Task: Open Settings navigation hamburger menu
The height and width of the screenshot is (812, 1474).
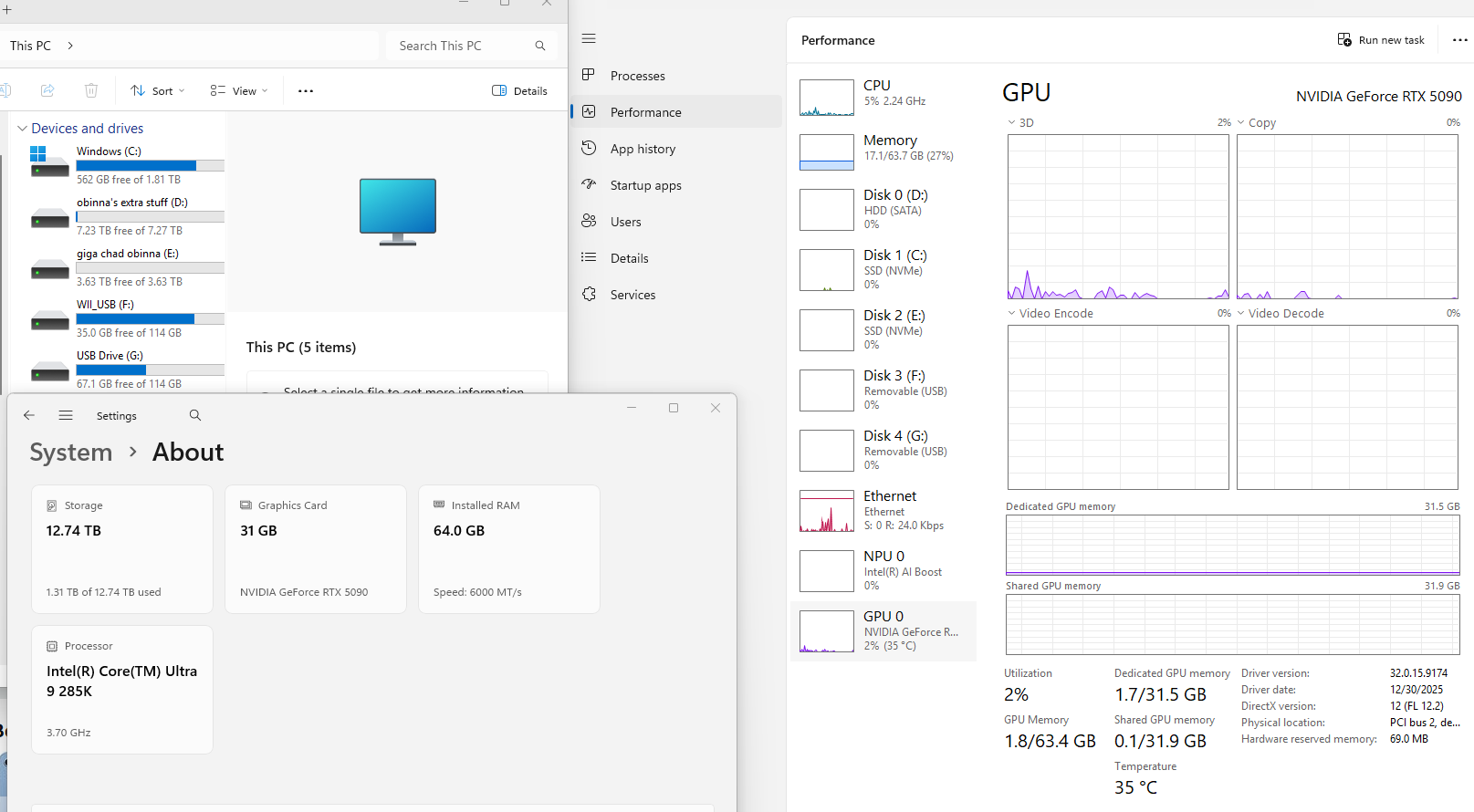Action: pos(66,415)
